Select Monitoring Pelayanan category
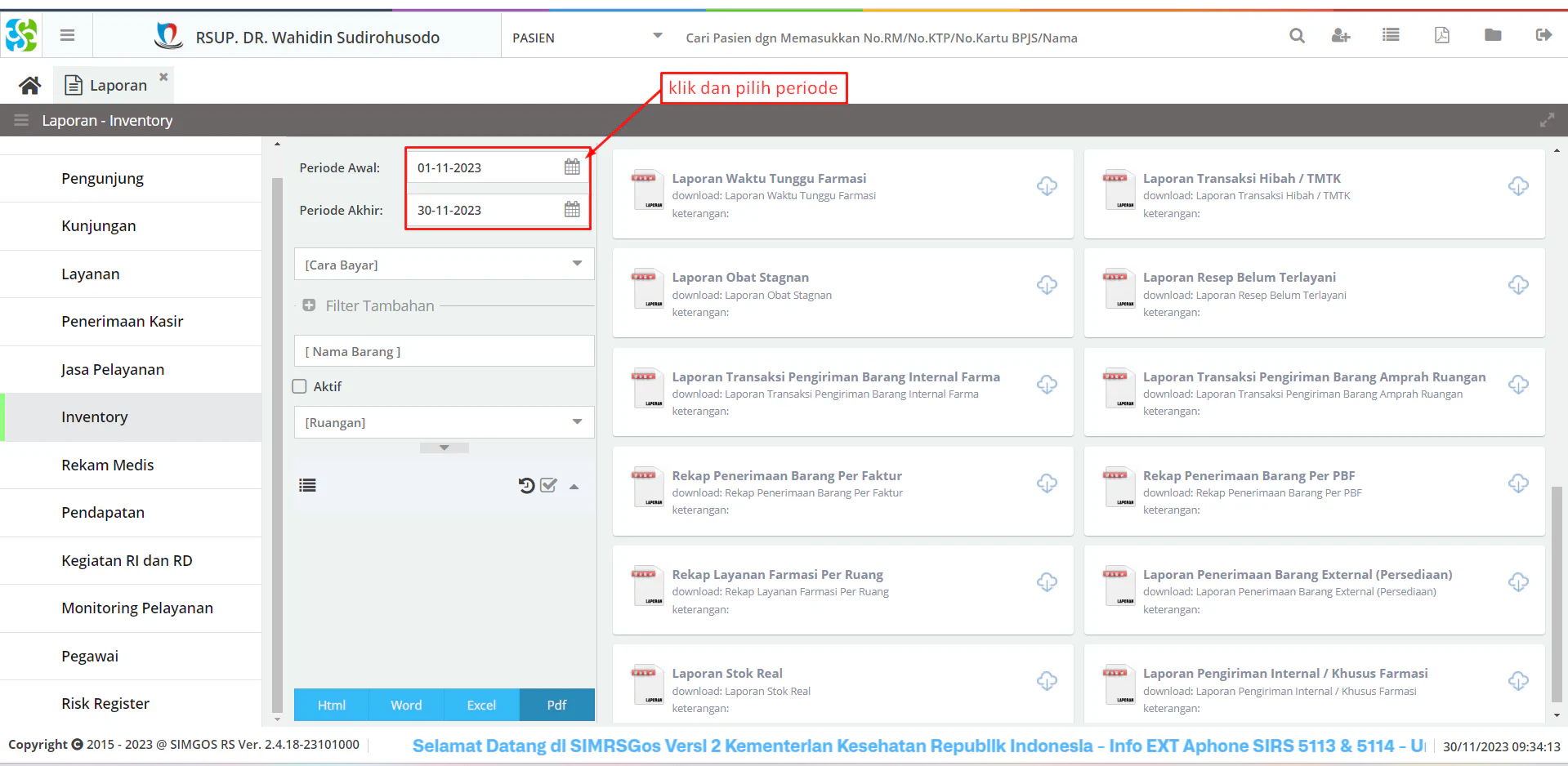The image size is (1568, 766). pyautogui.click(x=131, y=608)
